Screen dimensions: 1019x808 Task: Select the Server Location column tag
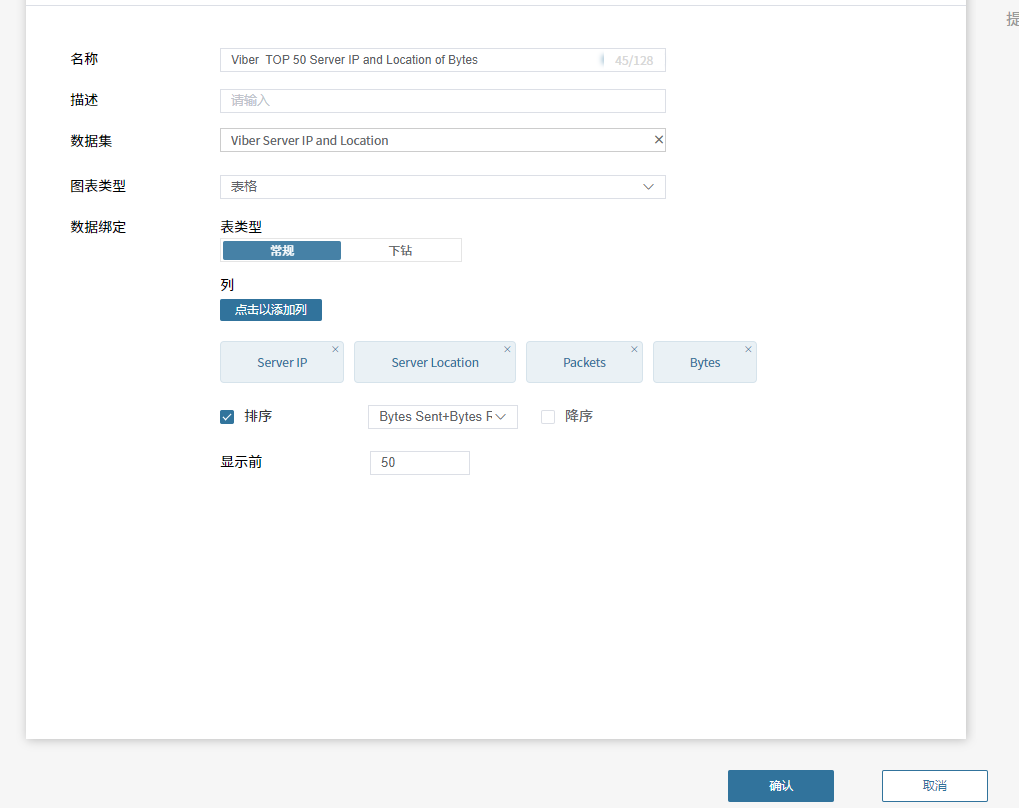(434, 363)
